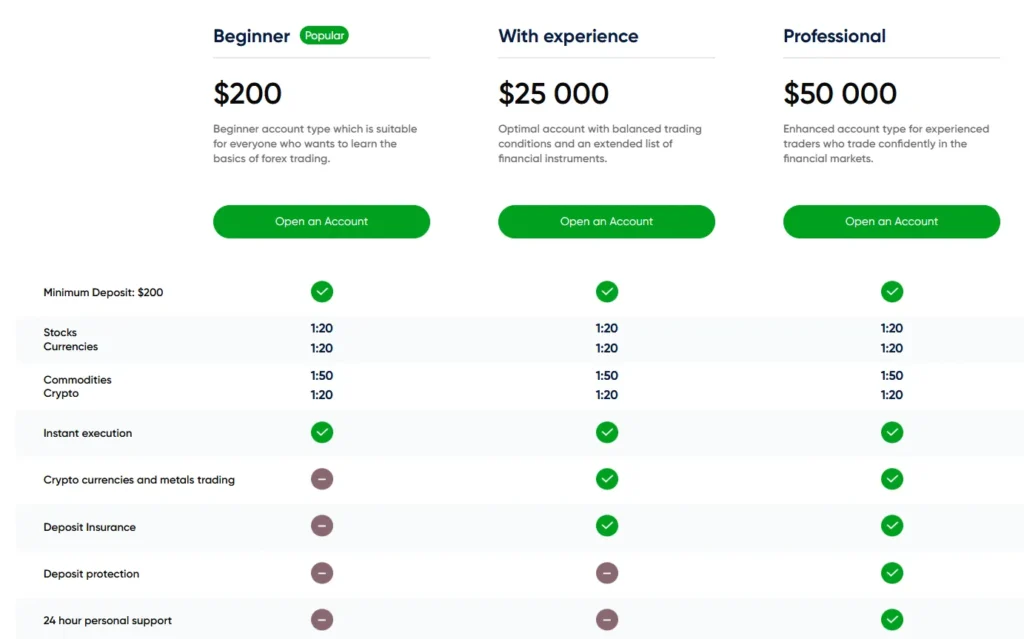Select the Professional plan heading

834,37
